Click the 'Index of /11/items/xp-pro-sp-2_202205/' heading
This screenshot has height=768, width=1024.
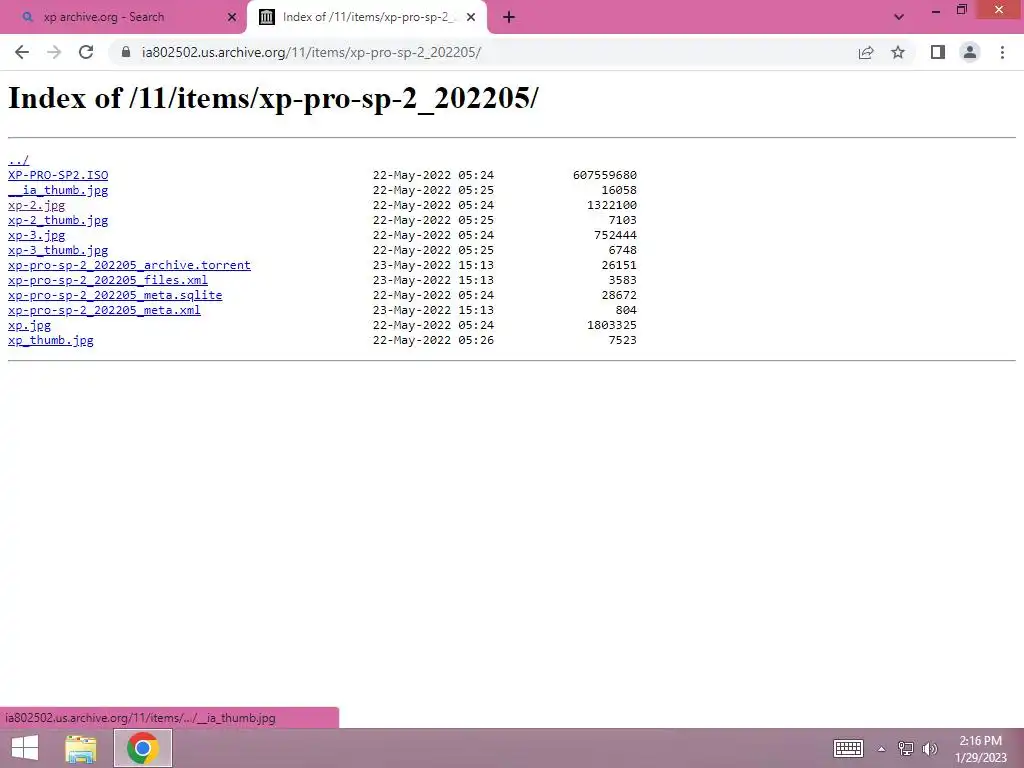tap(273, 99)
